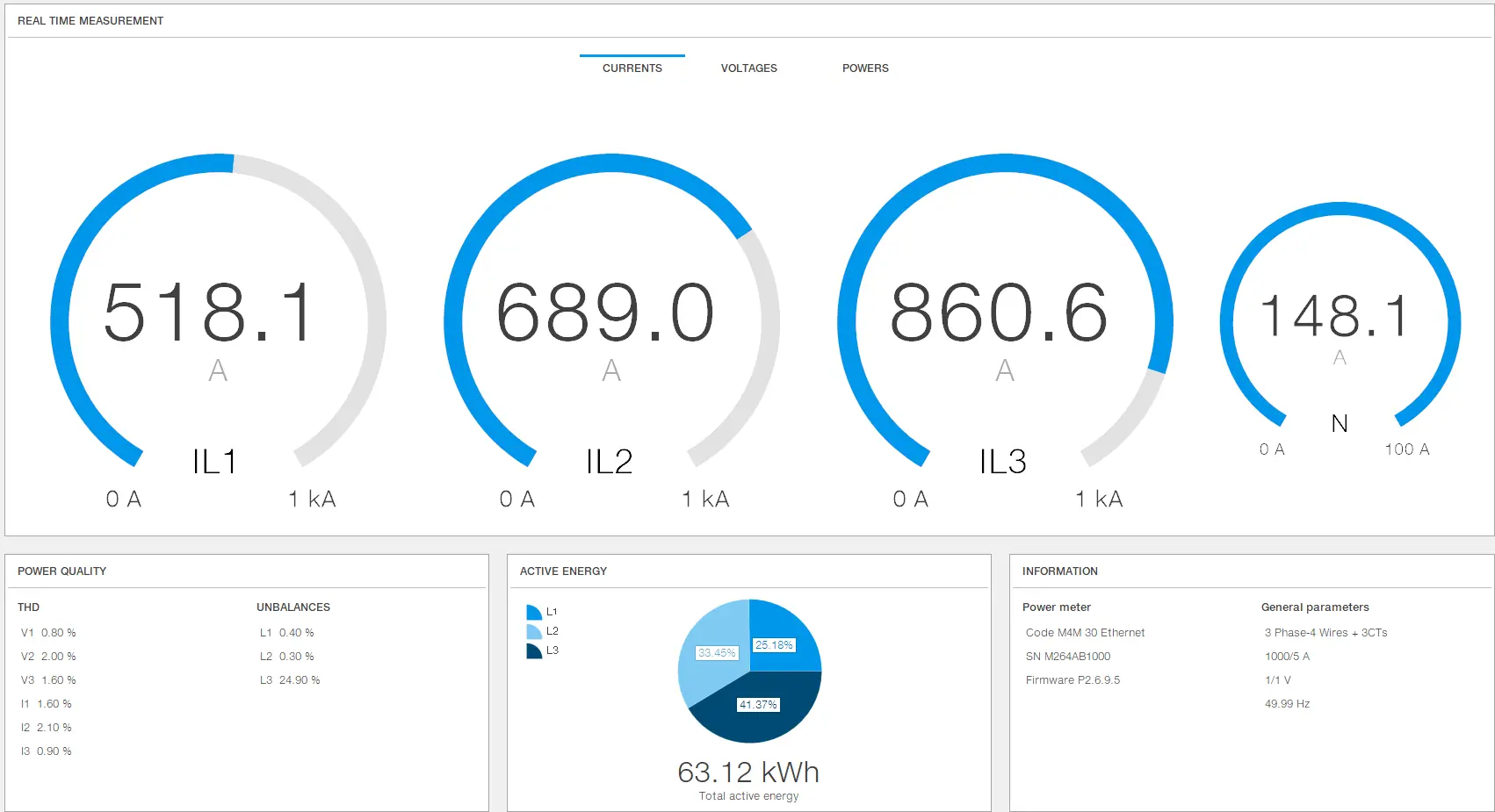Switch to the CURRENTS tab
Image resolution: width=1495 pixels, height=812 pixels.
click(x=632, y=68)
